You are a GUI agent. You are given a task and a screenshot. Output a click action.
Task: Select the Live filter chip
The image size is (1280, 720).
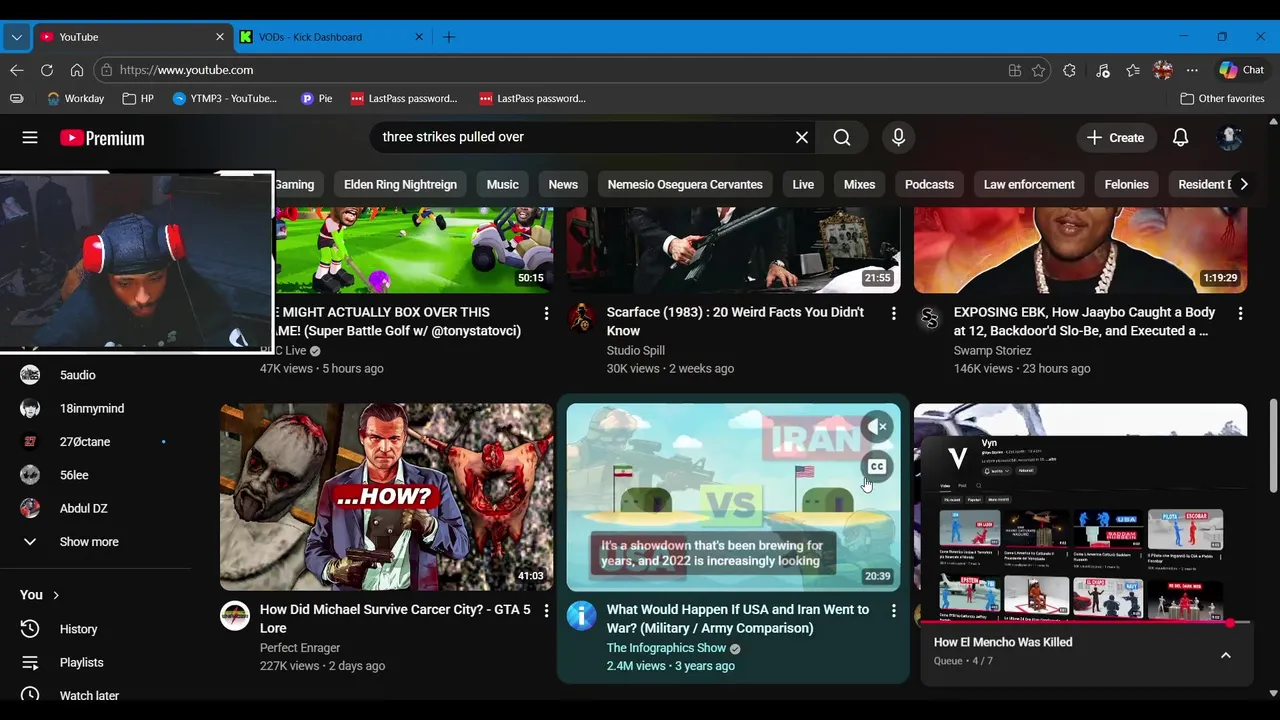[803, 184]
